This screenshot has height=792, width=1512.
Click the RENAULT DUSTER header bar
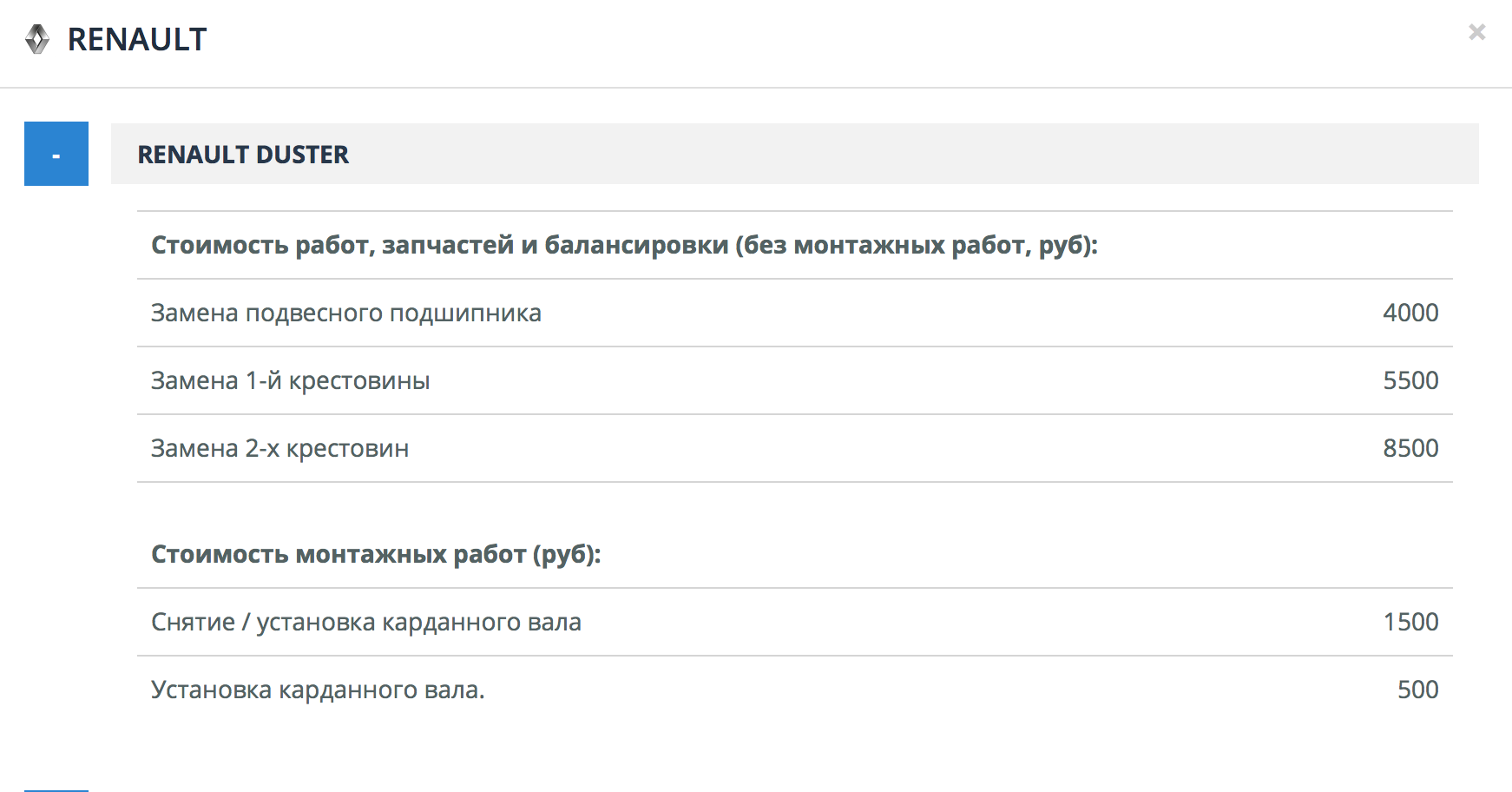point(794,154)
